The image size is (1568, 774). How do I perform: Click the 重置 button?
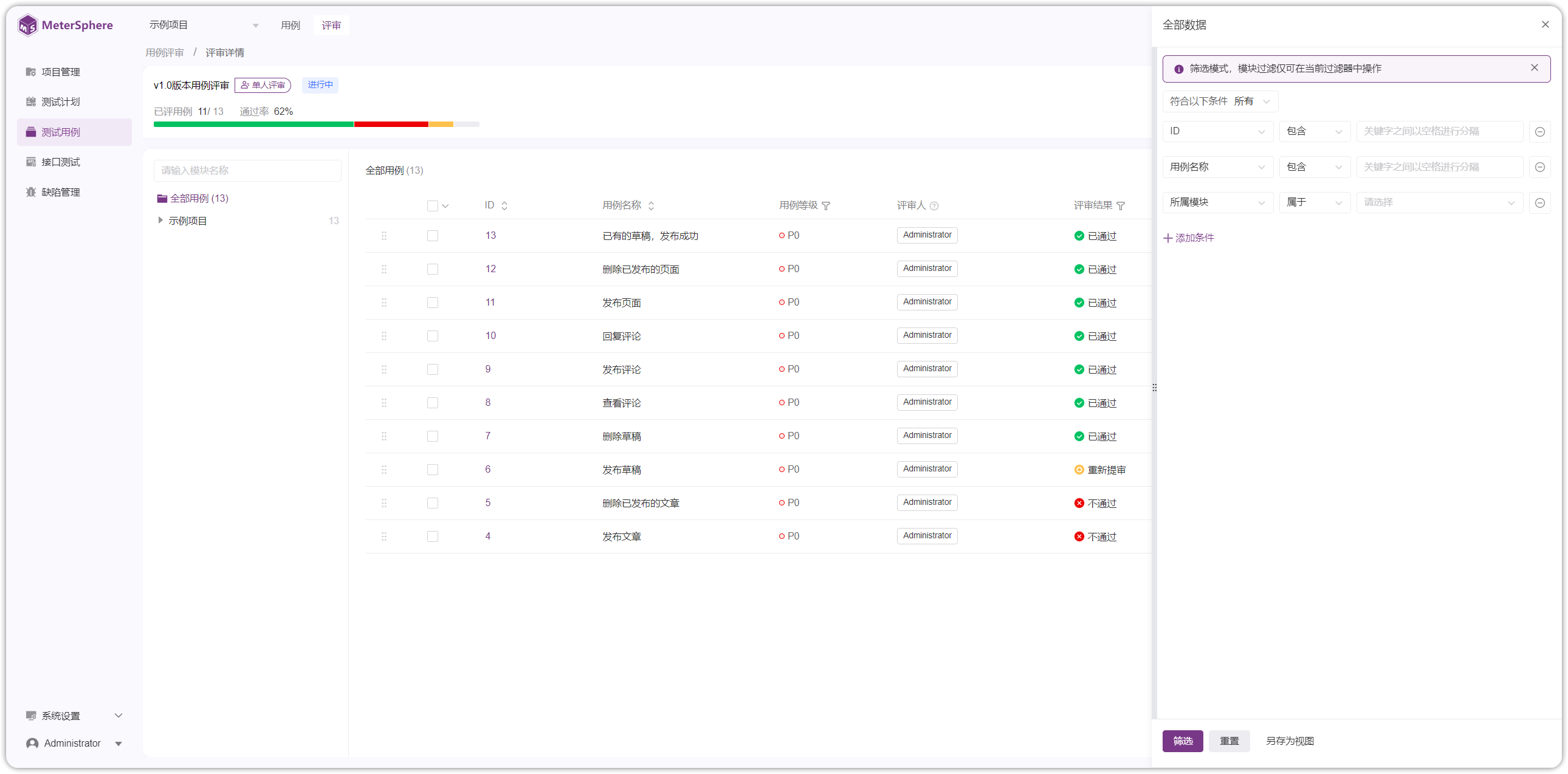tap(1229, 741)
